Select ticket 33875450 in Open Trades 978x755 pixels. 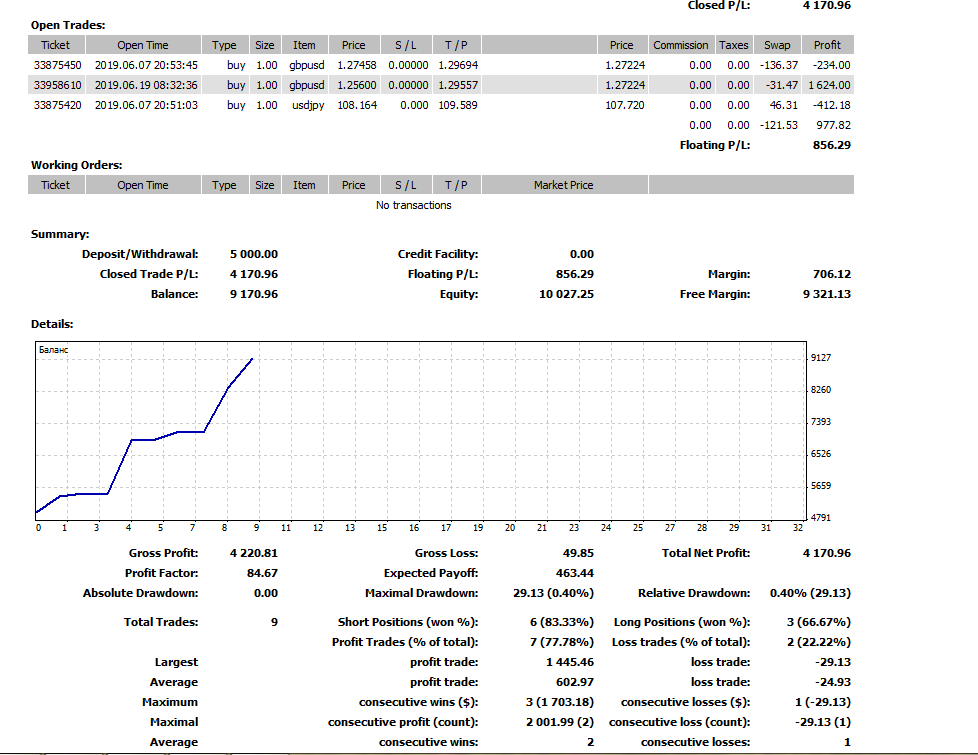click(56, 65)
